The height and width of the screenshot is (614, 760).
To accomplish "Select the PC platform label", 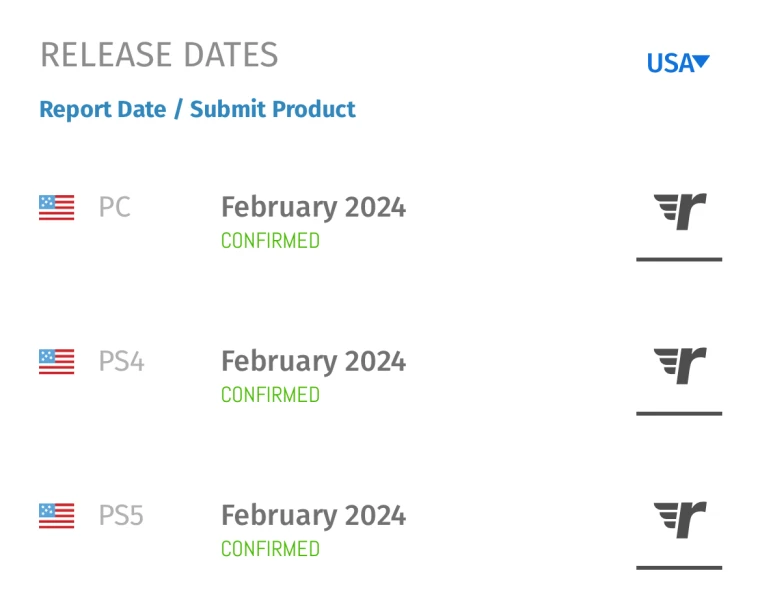I will pyautogui.click(x=114, y=207).
